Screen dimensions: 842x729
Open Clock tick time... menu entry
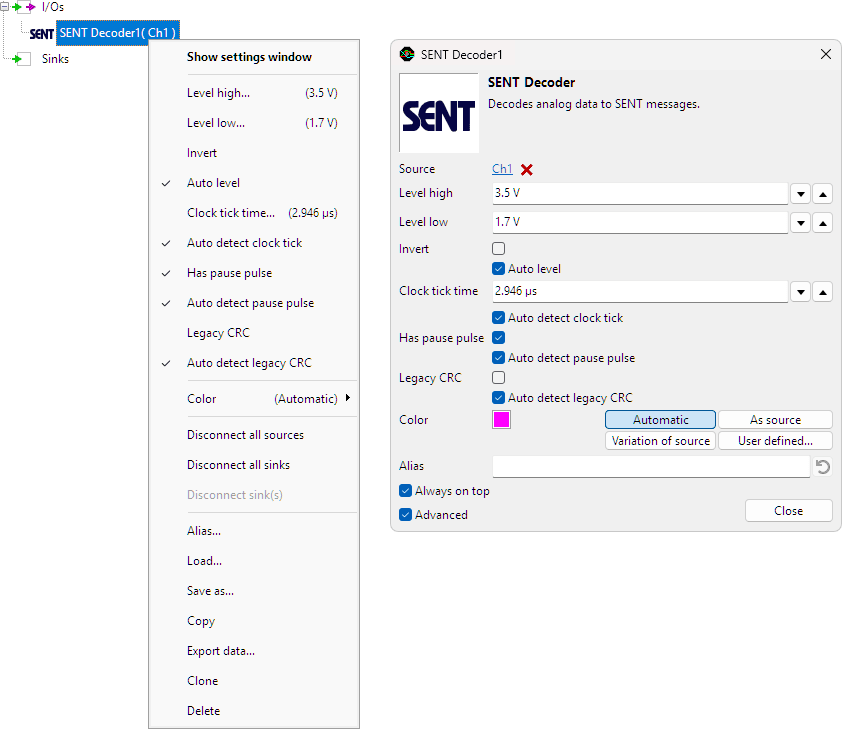254,213
